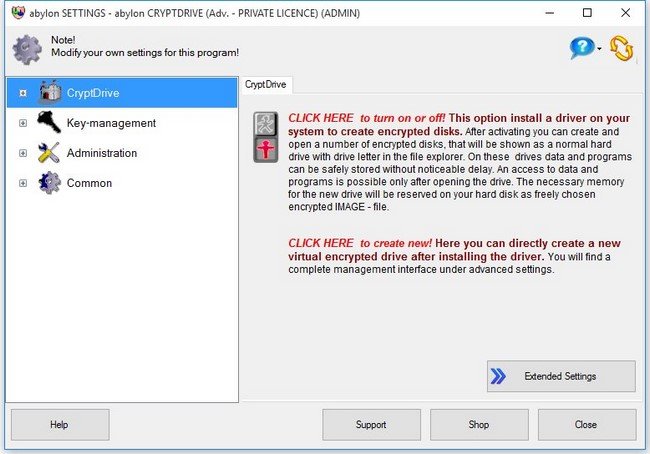The image size is (650, 454).
Task: Click the blue question mark help bubble
Action: point(582,48)
